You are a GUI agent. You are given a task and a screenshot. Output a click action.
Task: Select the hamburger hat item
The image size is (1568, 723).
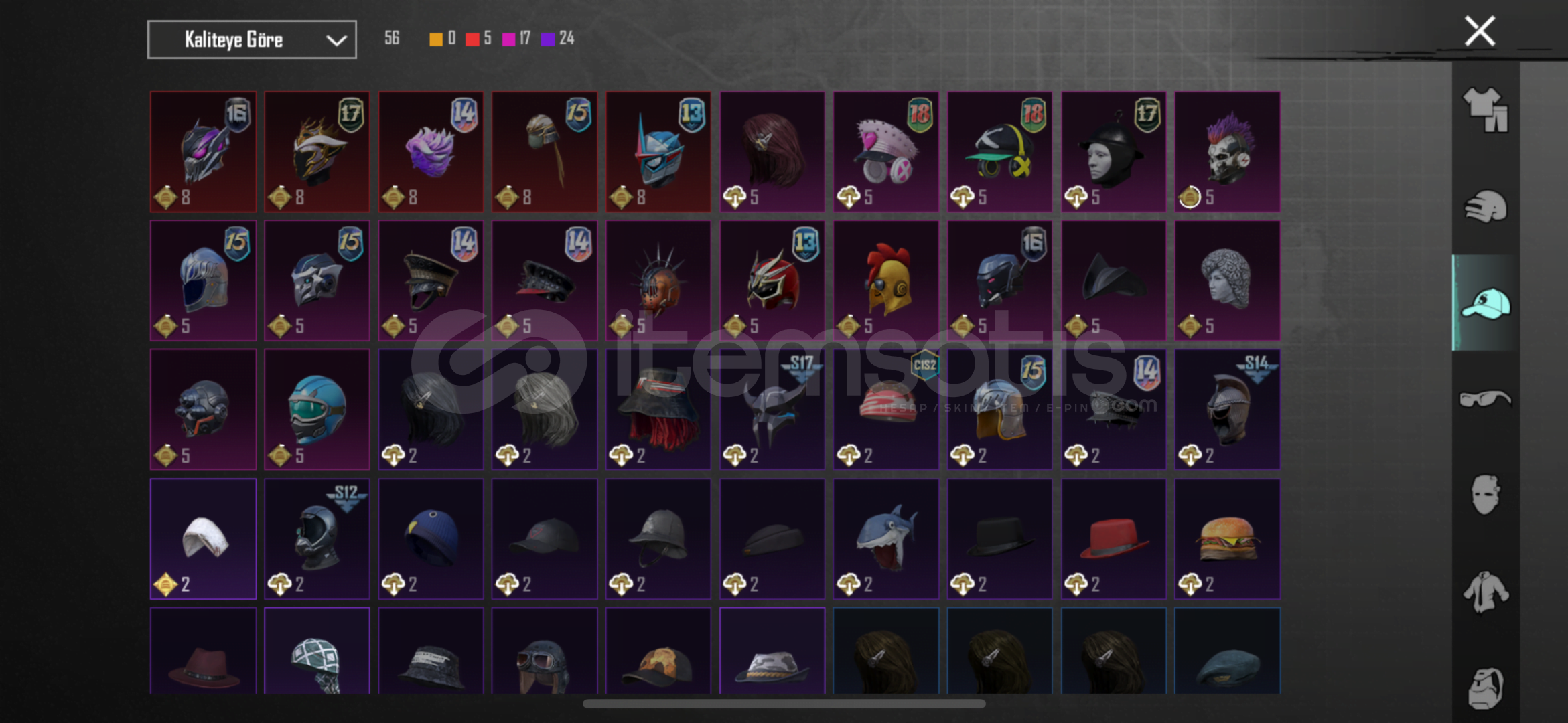point(1227,538)
